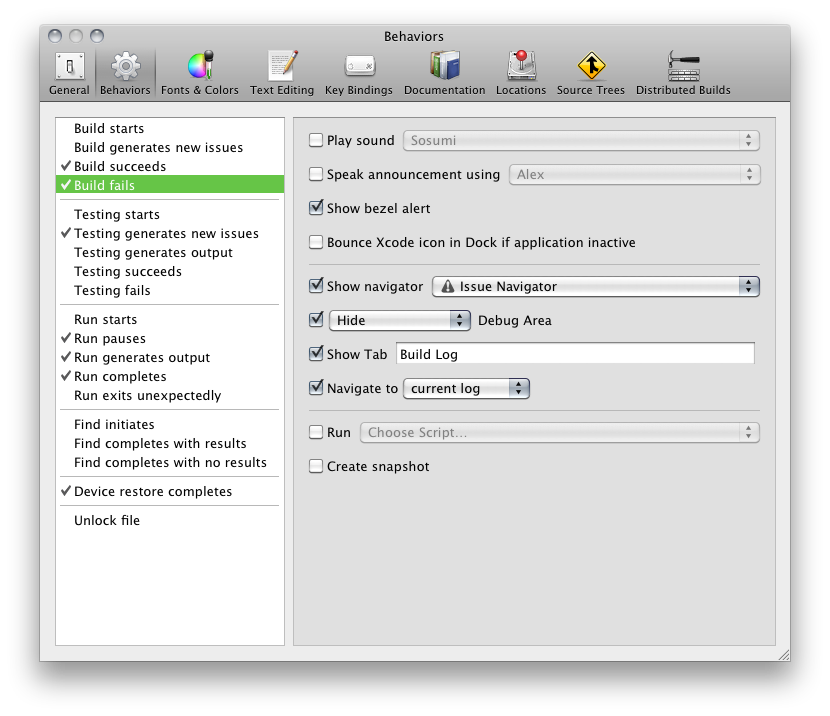Open the Text Editing preferences

pos(282,74)
